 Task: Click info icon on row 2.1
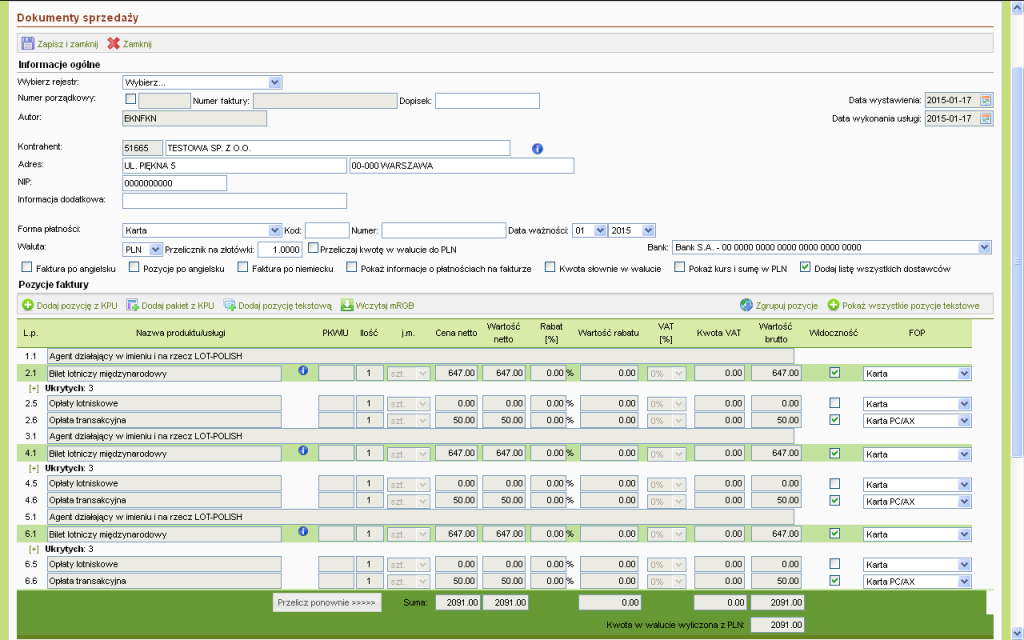(x=303, y=370)
